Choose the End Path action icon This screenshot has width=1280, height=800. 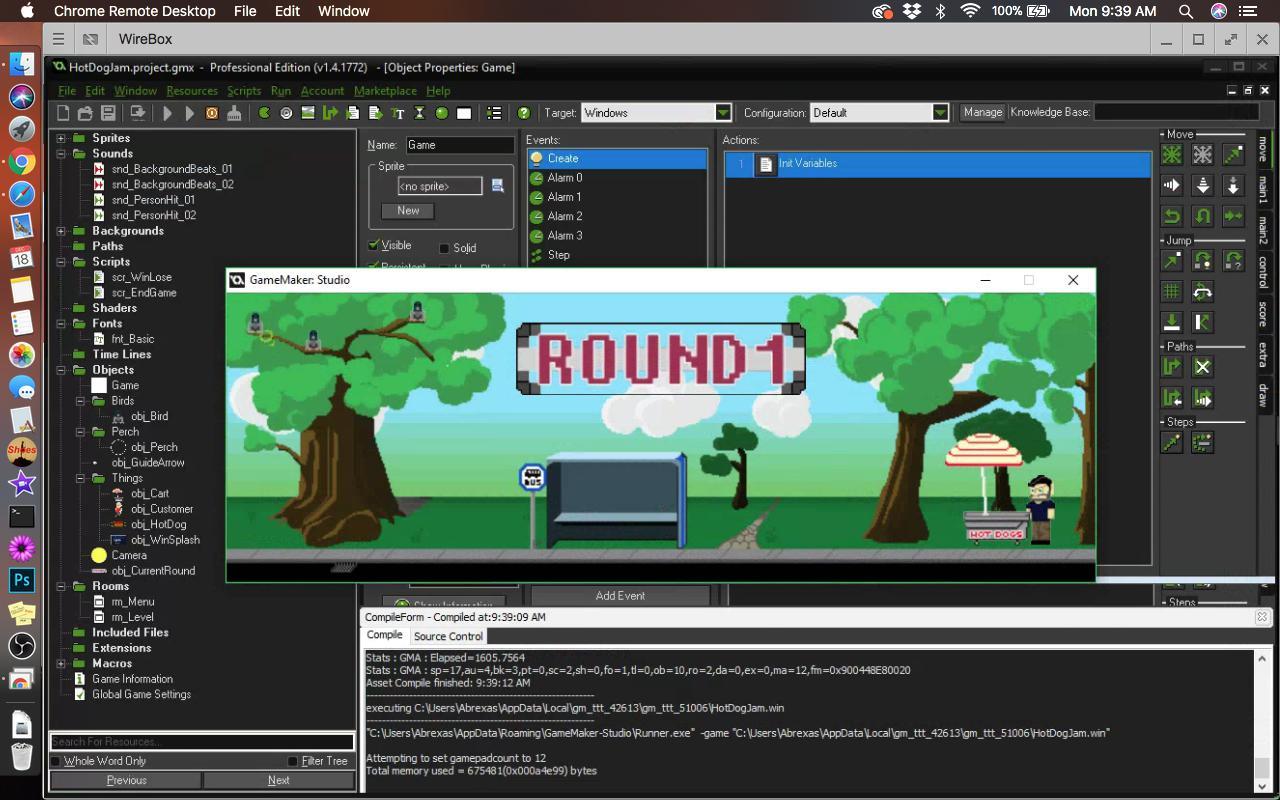click(1203, 367)
